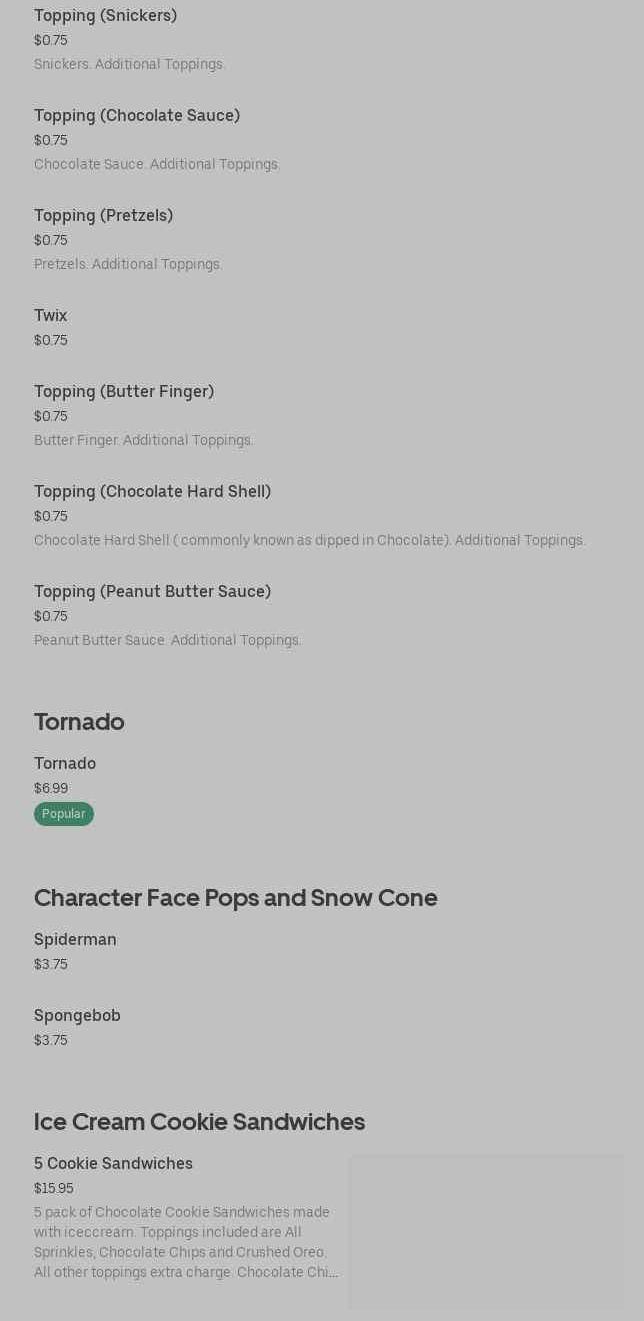This screenshot has height=1321, width=644.
Task: Add the Topping (Butter Finger) item
Action: click(x=124, y=392)
